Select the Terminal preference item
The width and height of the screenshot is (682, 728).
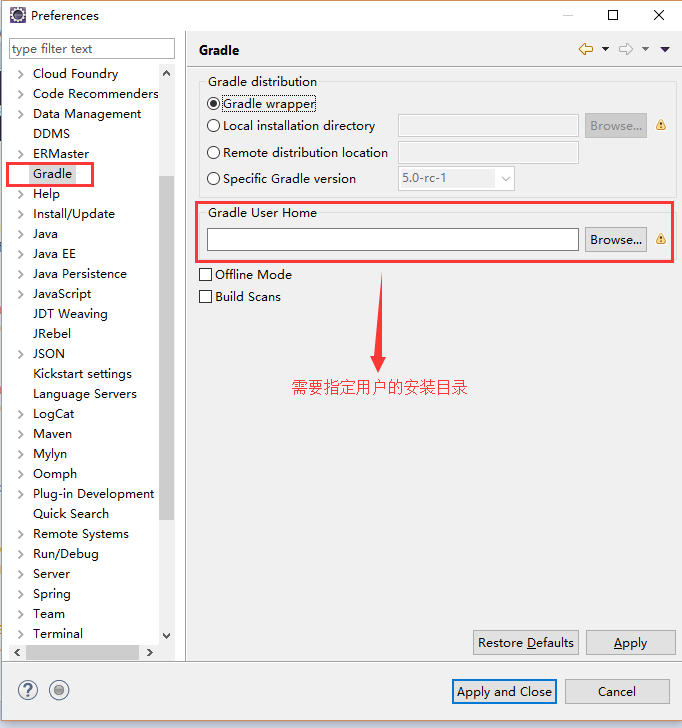58,634
